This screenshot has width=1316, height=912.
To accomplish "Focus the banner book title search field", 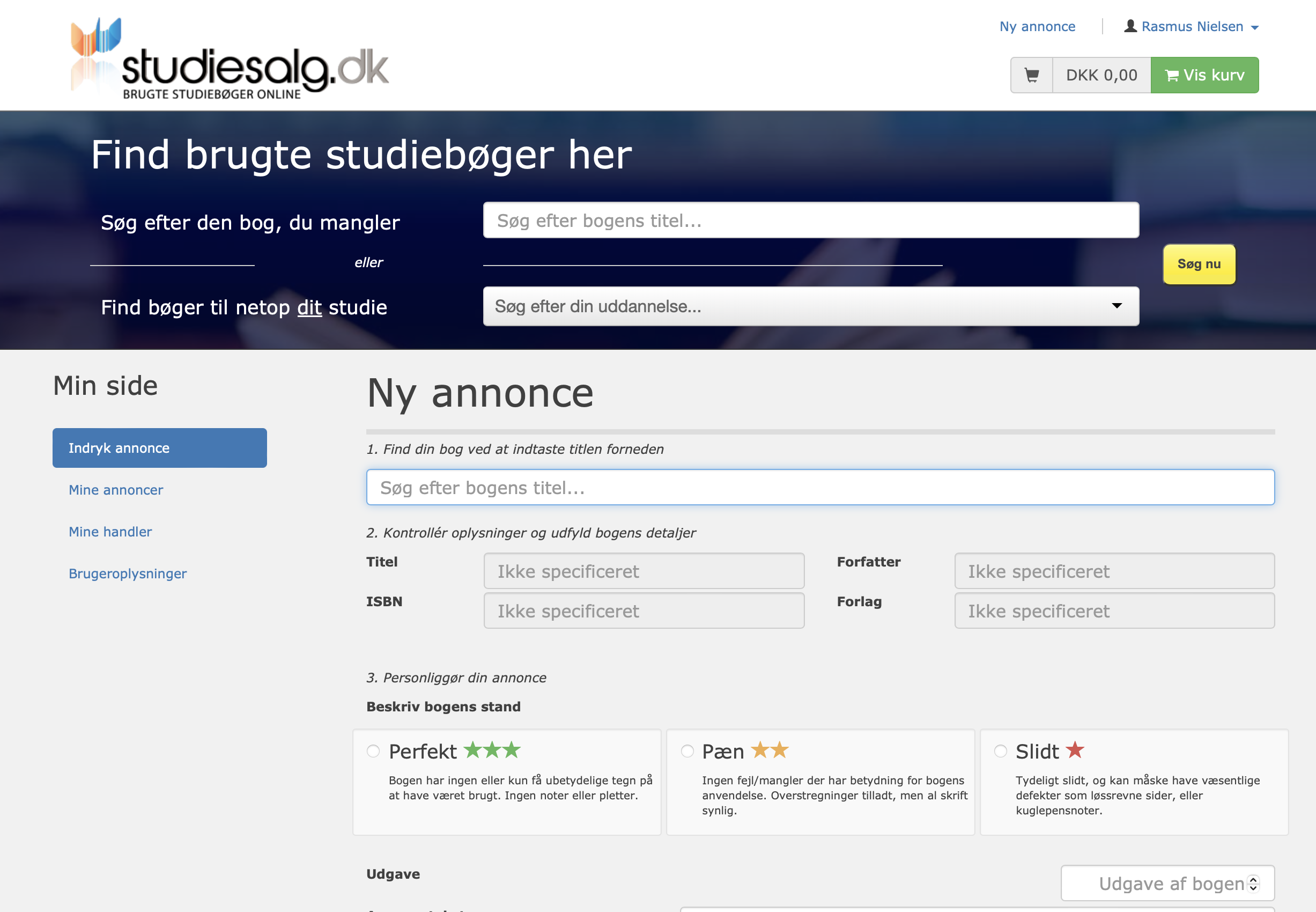I will [x=810, y=220].
